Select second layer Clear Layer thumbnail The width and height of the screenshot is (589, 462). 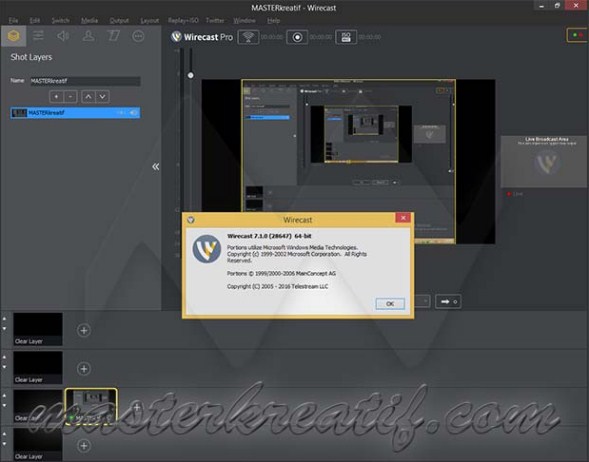(38, 367)
